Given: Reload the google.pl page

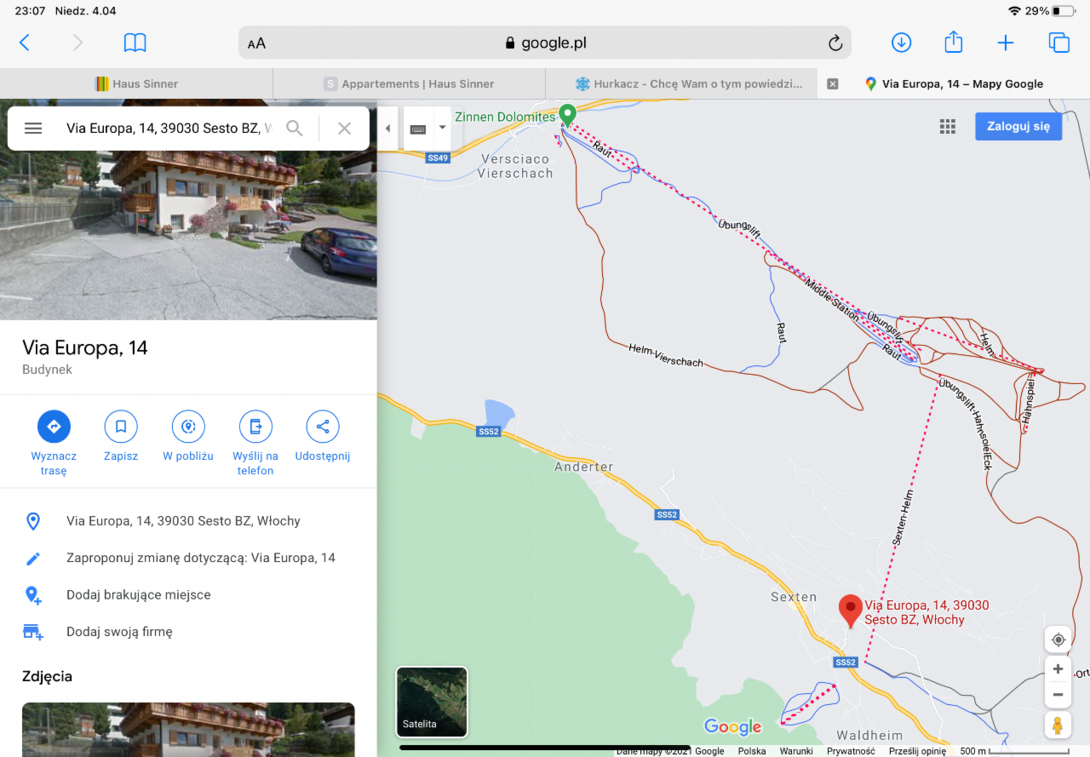Looking at the screenshot, I should pos(835,43).
